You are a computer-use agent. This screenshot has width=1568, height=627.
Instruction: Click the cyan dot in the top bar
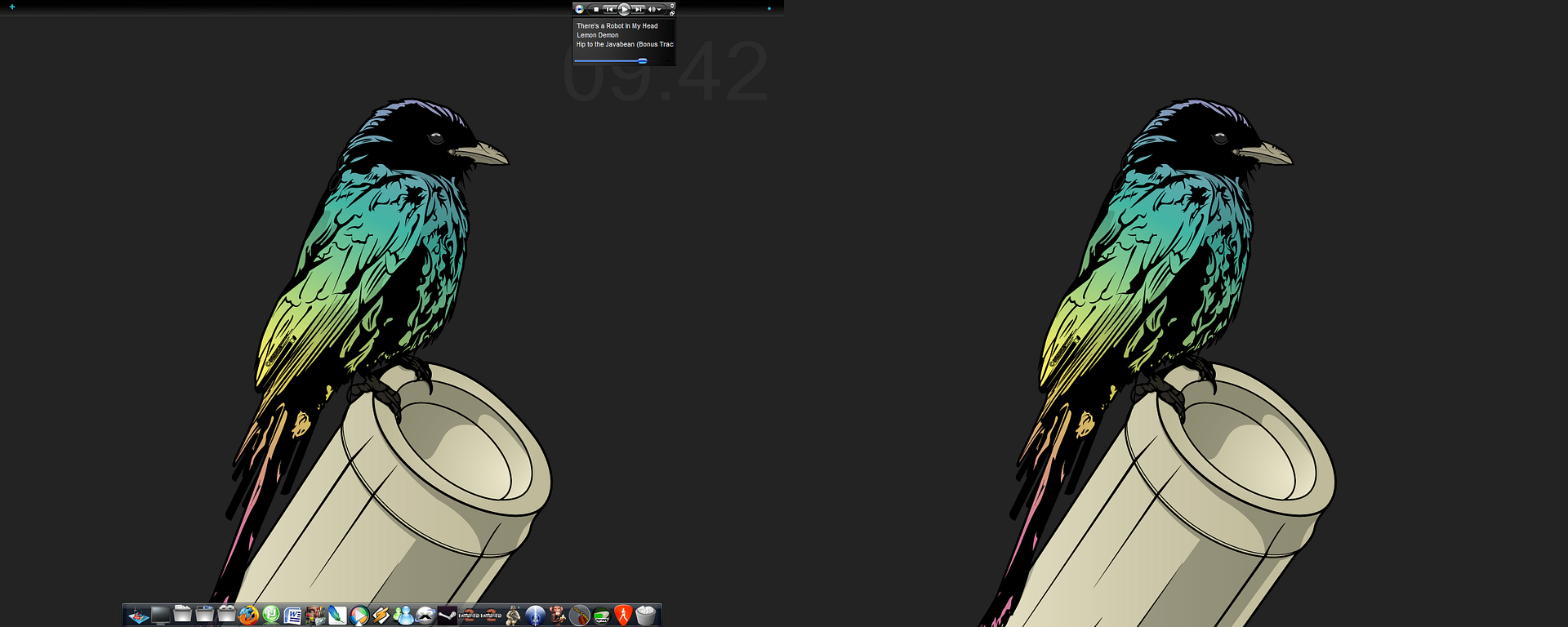pyautogui.click(x=768, y=9)
